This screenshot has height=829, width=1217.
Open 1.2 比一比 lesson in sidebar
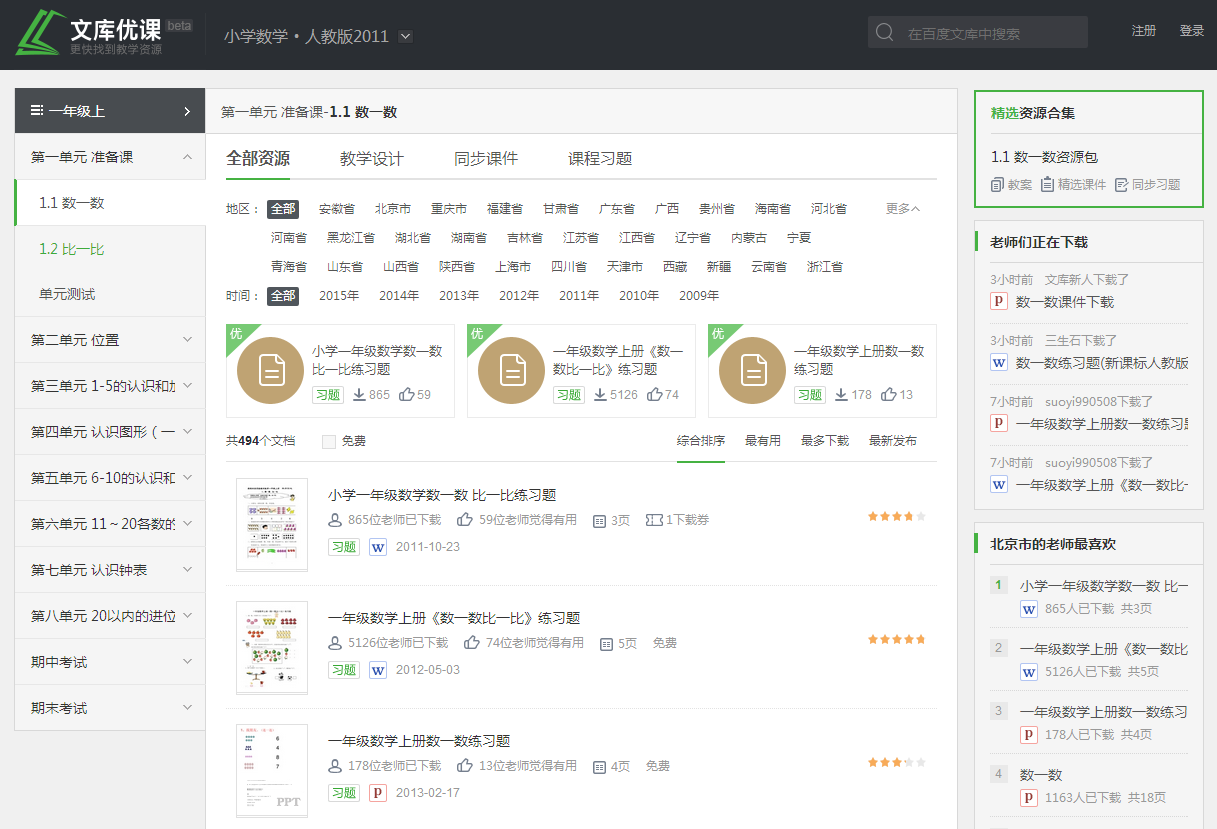(72, 249)
